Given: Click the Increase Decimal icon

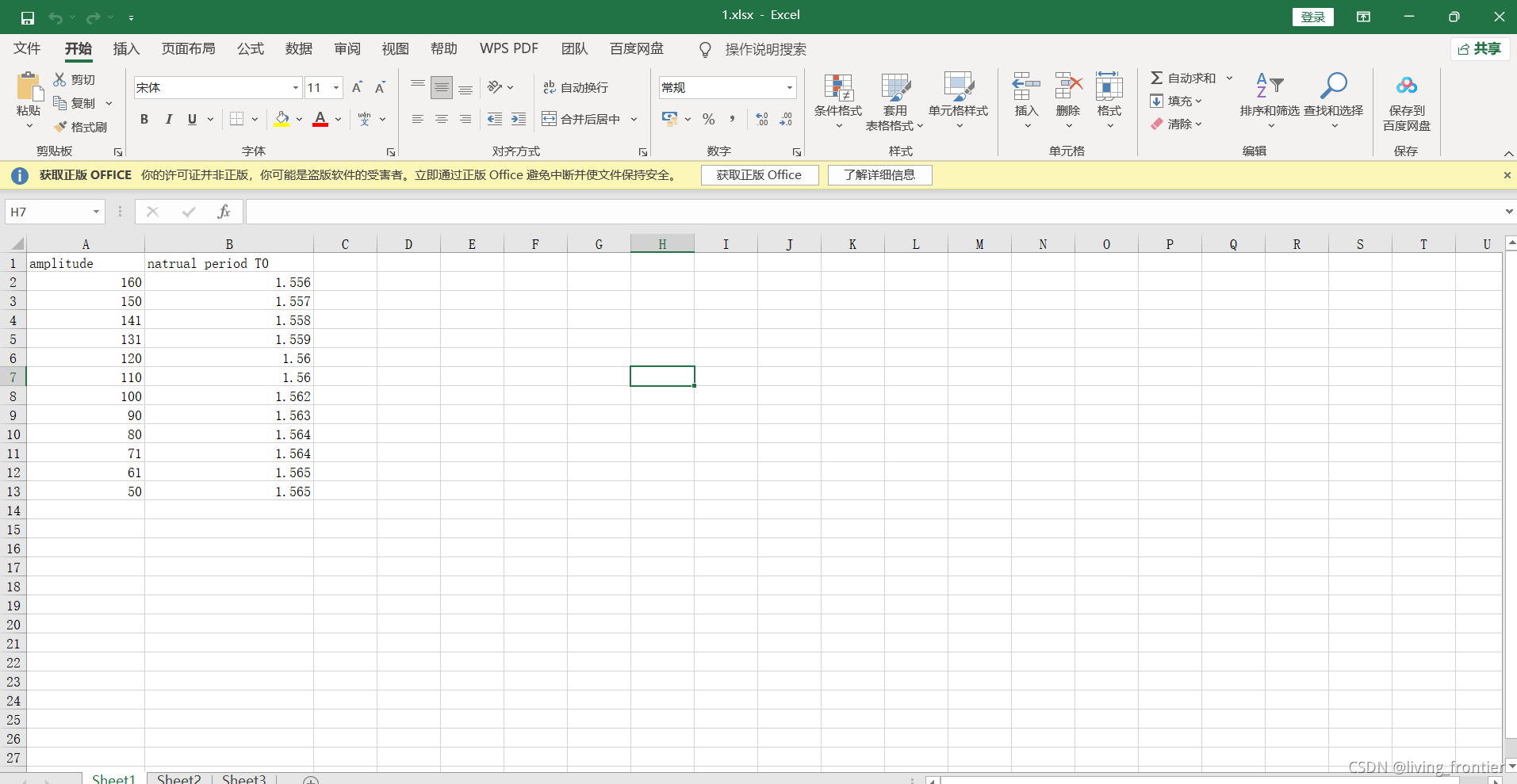Looking at the screenshot, I should [x=762, y=119].
